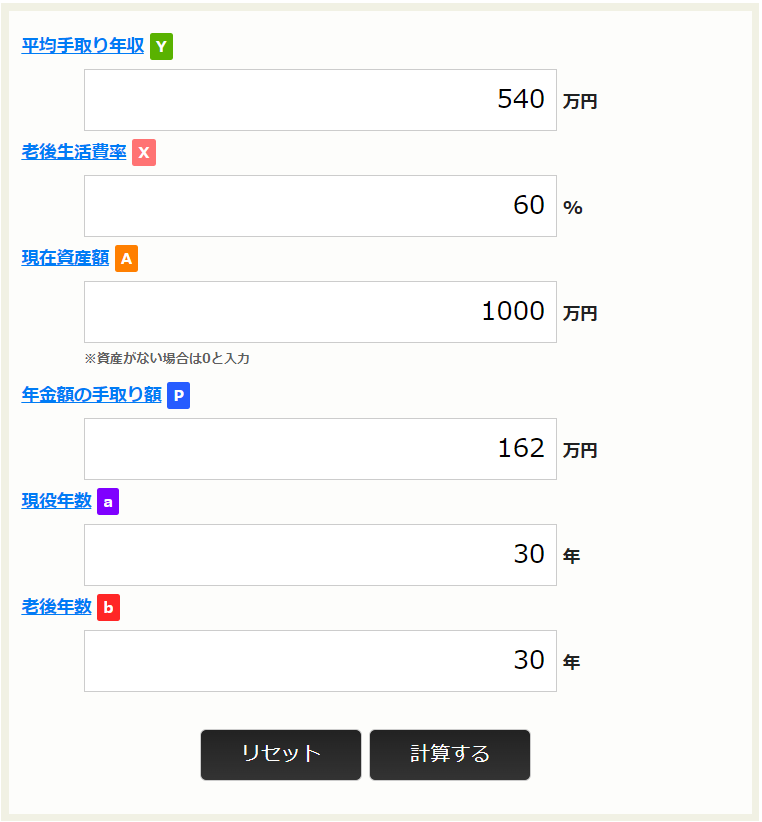Screen dimensions: 762x822
Task: Focus the current assets field showing 1000
Action: click(320, 312)
